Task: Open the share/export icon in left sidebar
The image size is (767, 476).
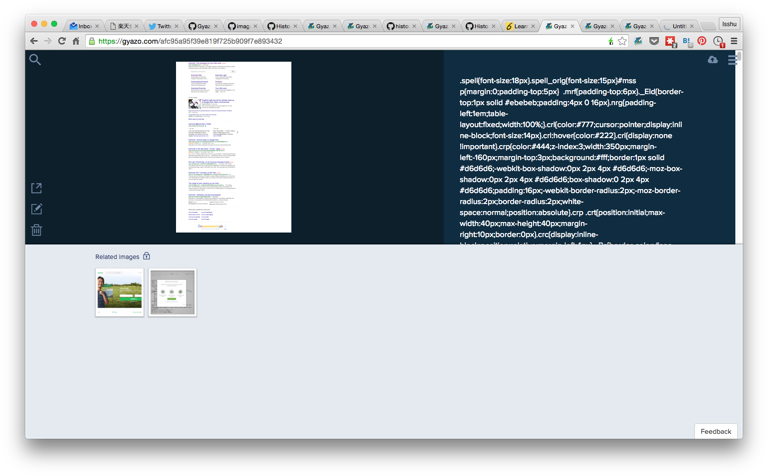Action: [x=36, y=188]
